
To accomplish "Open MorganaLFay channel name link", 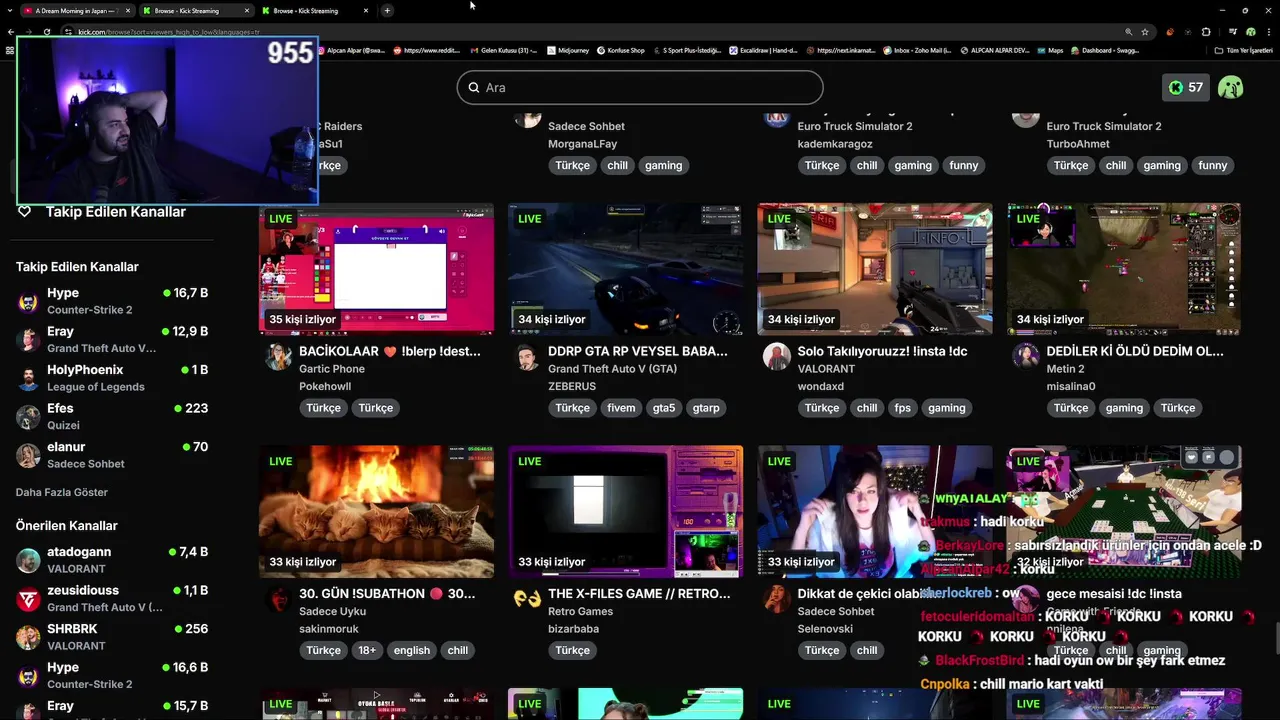I will coord(583,144).
